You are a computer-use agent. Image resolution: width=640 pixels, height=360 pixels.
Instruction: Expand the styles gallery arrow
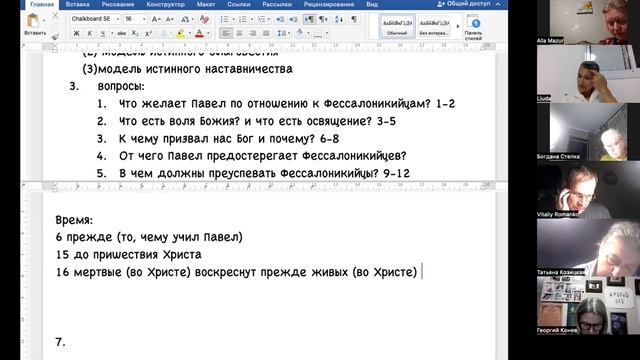[458, 27]
